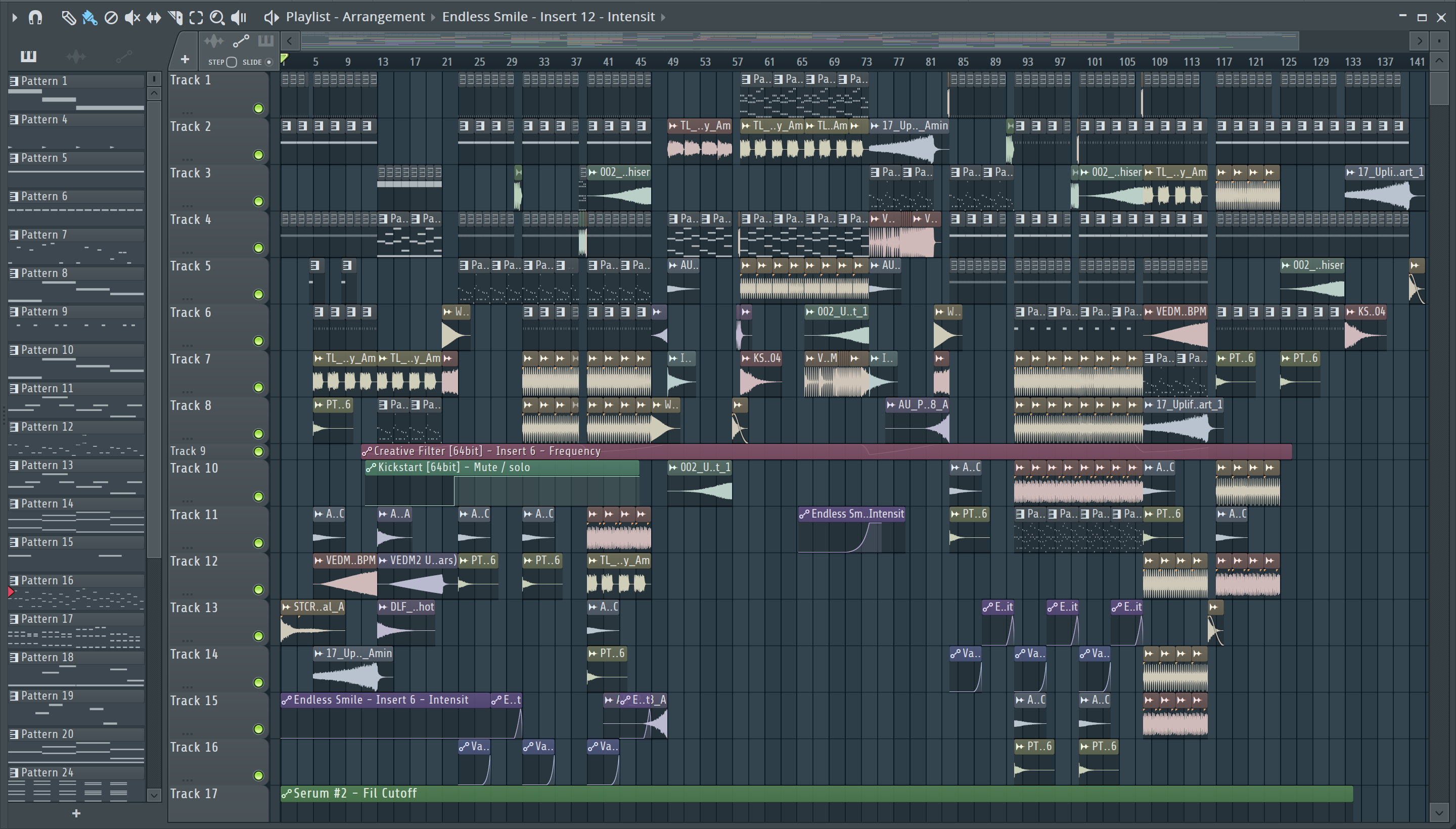This screenshot has width=1456, height=829.
Task: Focus audio clips in the playlist
Action: pyautogui.click(x=214, y=41)
